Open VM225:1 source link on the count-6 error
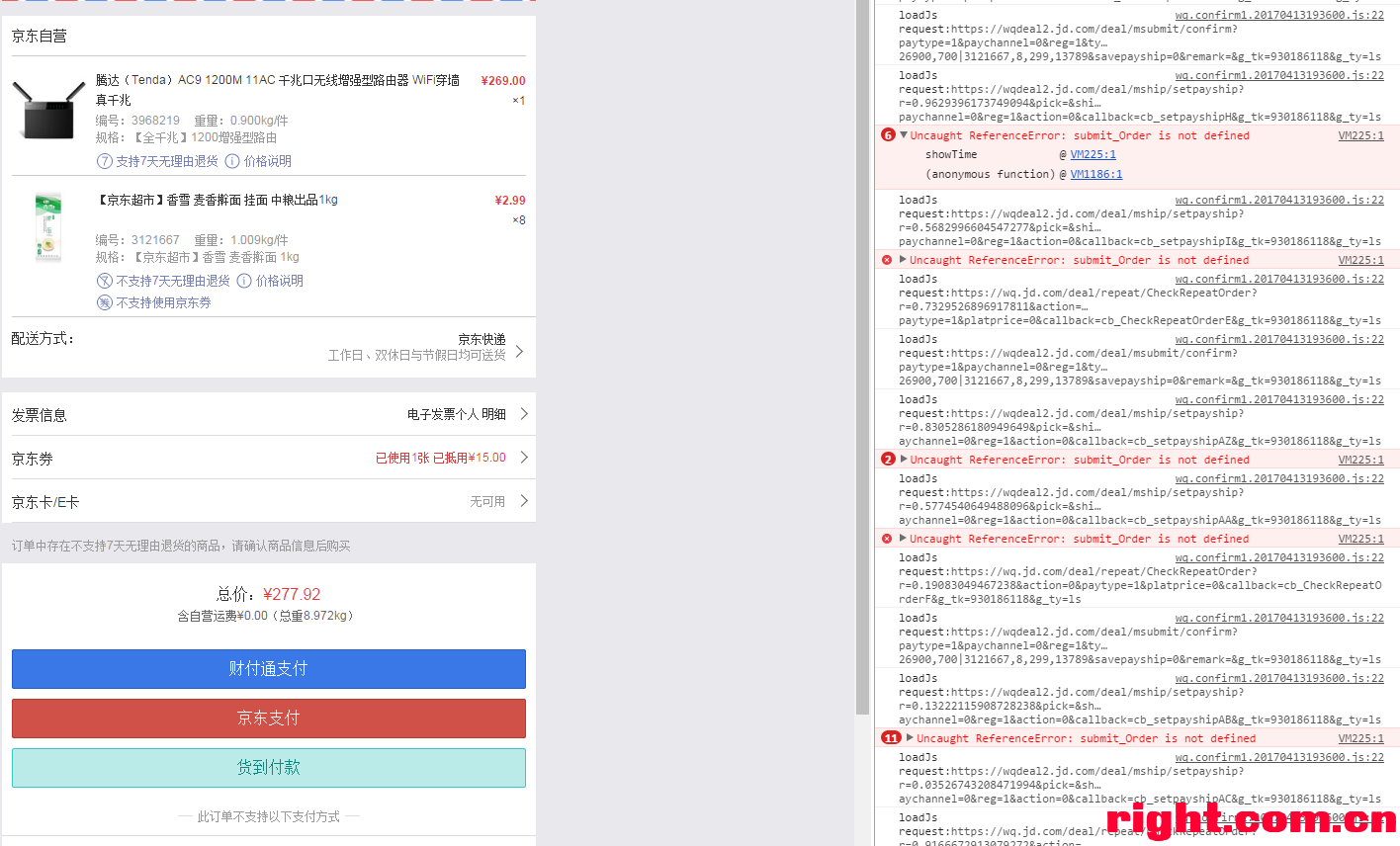Image resolution: width=1400 pixels, height=846 pixels. (1360, 135)
